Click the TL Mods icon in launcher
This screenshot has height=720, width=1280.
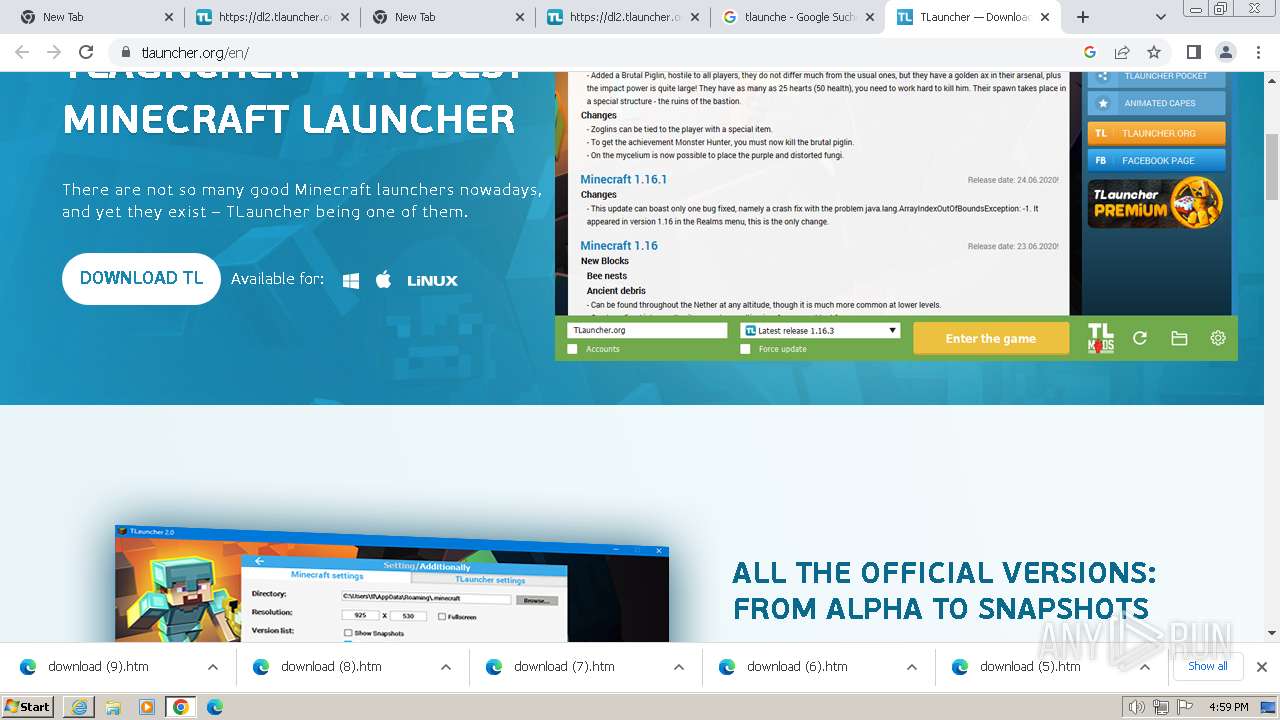[1100, 338]
